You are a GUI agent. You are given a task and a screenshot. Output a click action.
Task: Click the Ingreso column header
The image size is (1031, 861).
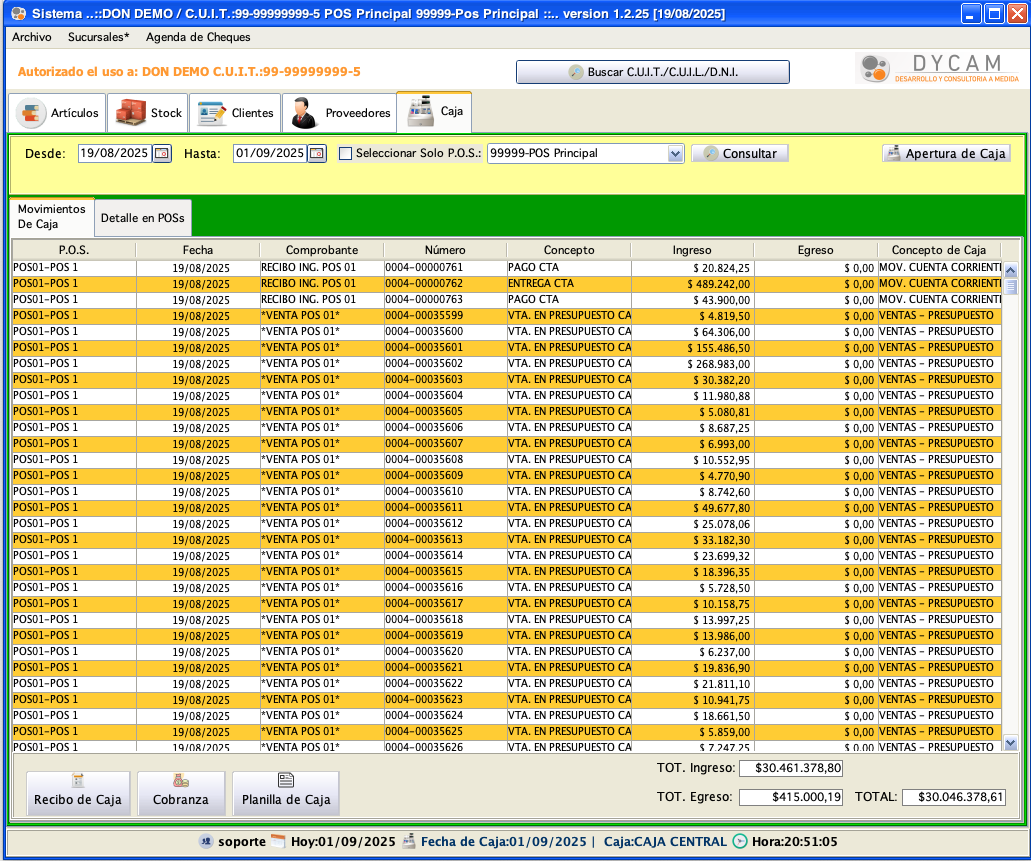point(692,250)
